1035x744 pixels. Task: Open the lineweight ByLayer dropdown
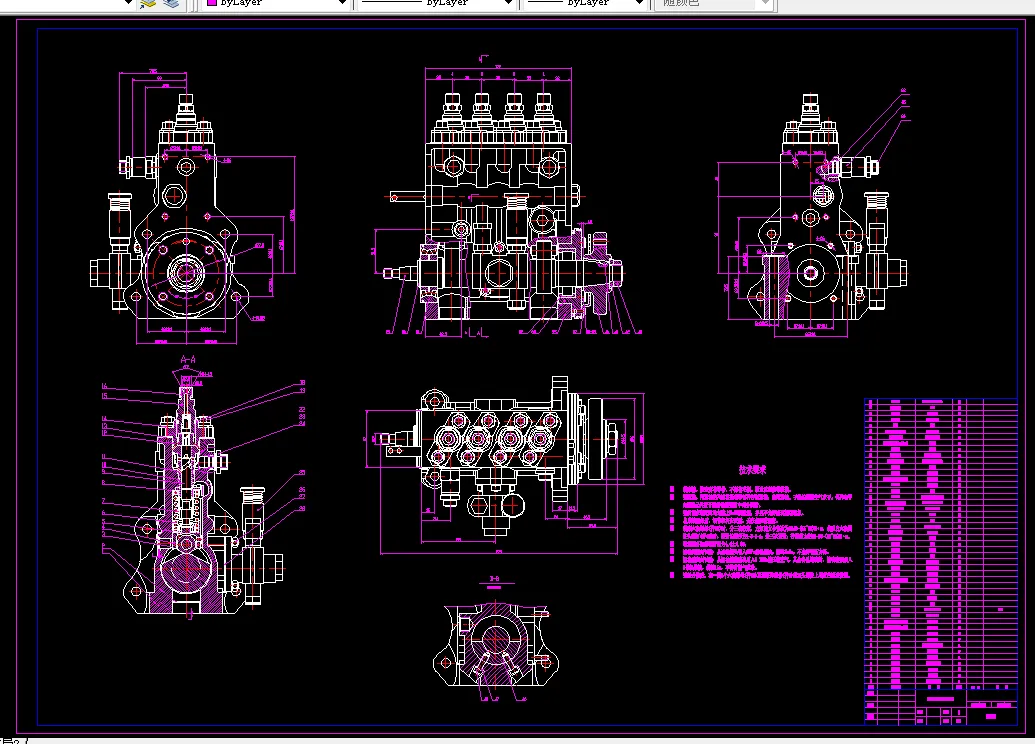585,3
